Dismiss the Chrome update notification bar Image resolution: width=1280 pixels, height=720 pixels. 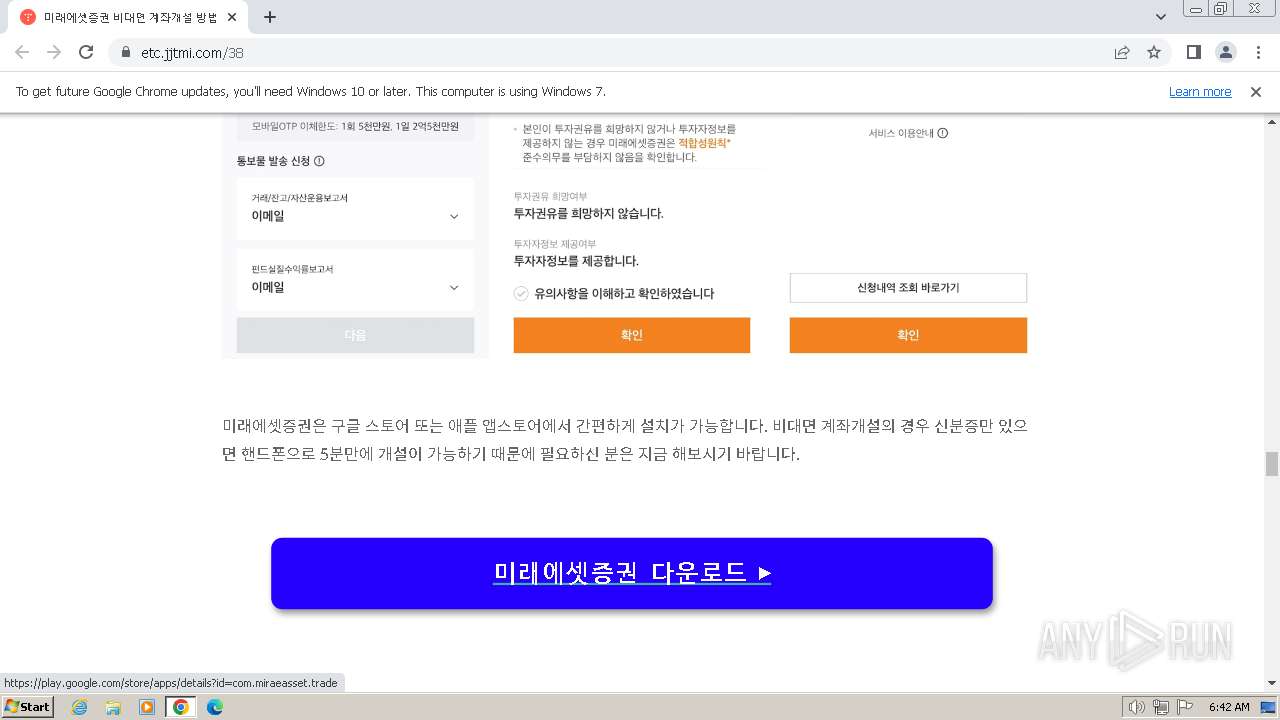[x=1256, y=92]
